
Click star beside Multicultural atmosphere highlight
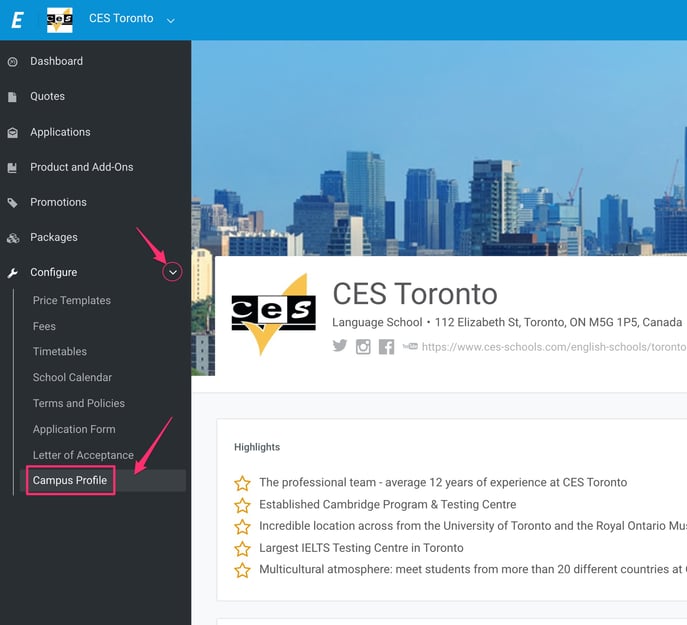pos(242,570)
